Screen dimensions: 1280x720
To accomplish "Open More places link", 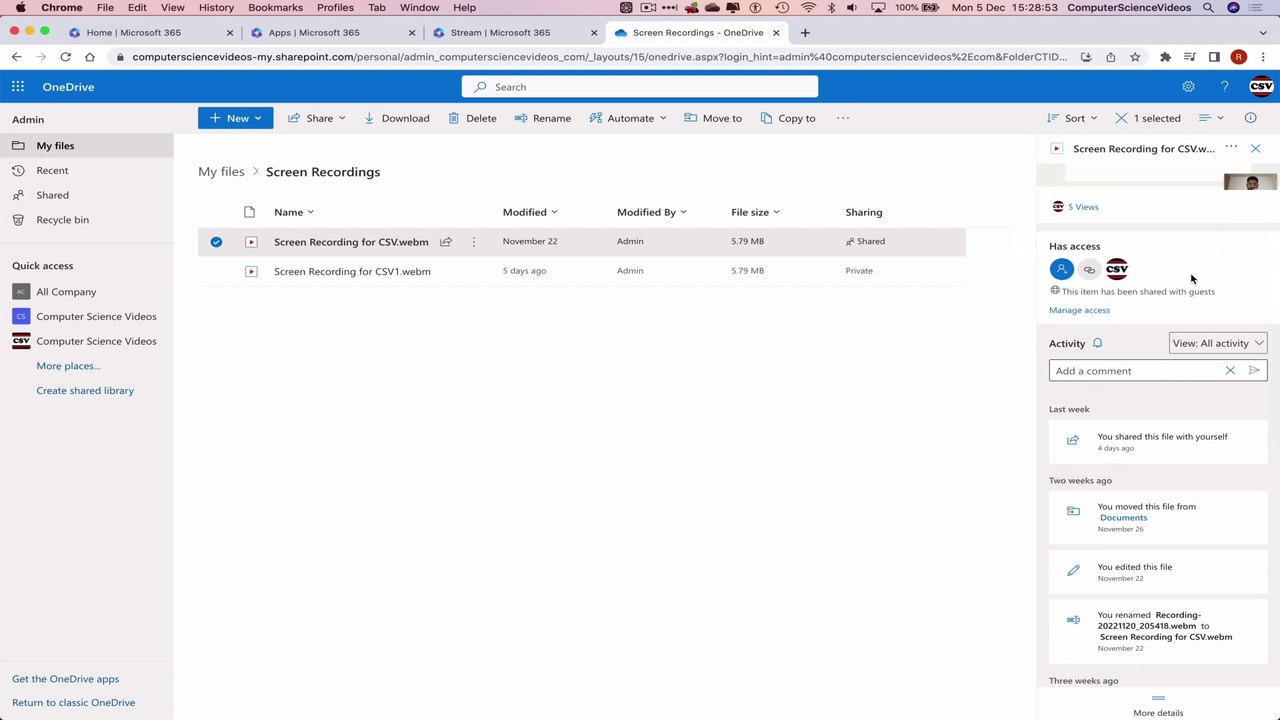I will coord(68,366).
